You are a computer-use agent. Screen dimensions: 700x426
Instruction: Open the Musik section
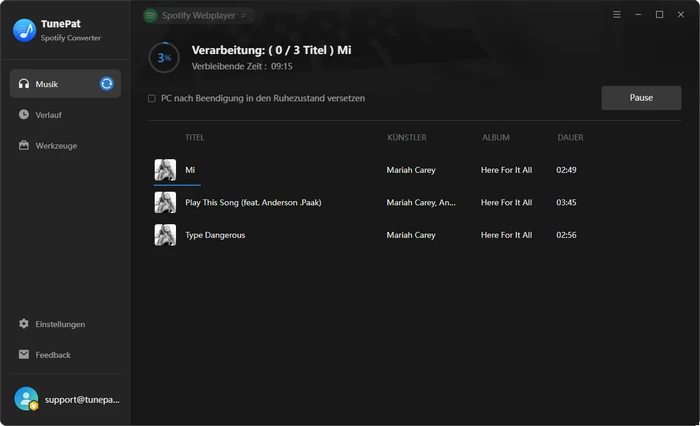(65, 84)
